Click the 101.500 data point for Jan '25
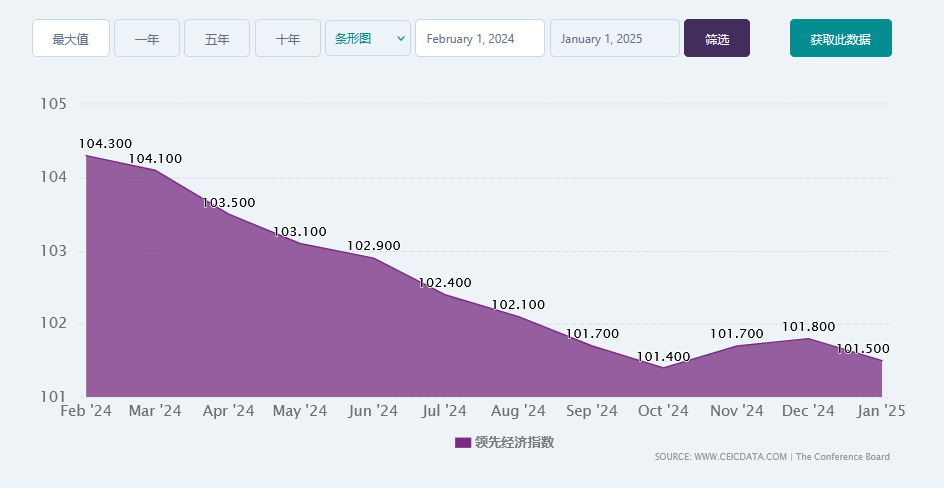Image resolution: width=944 pixels, height=488 pixels. 881,360
